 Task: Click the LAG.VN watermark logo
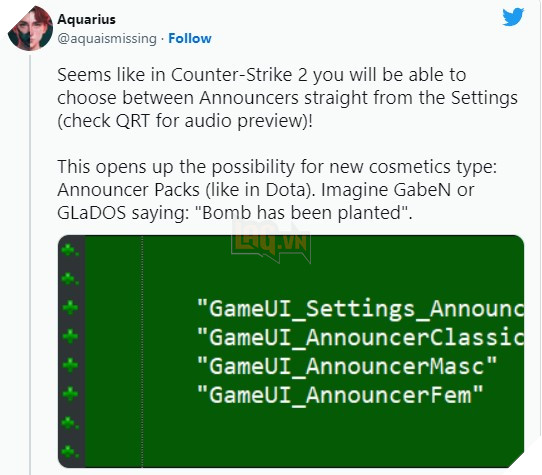click(x=271, y=242)
